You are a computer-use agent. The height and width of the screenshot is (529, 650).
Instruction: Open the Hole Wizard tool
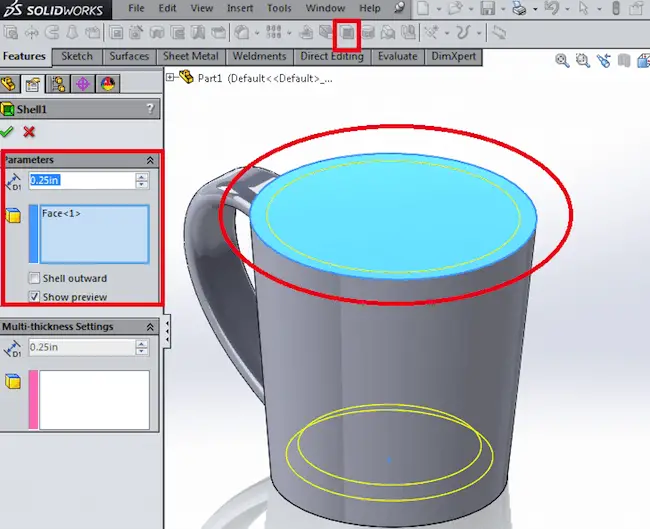tap(136, 32)
